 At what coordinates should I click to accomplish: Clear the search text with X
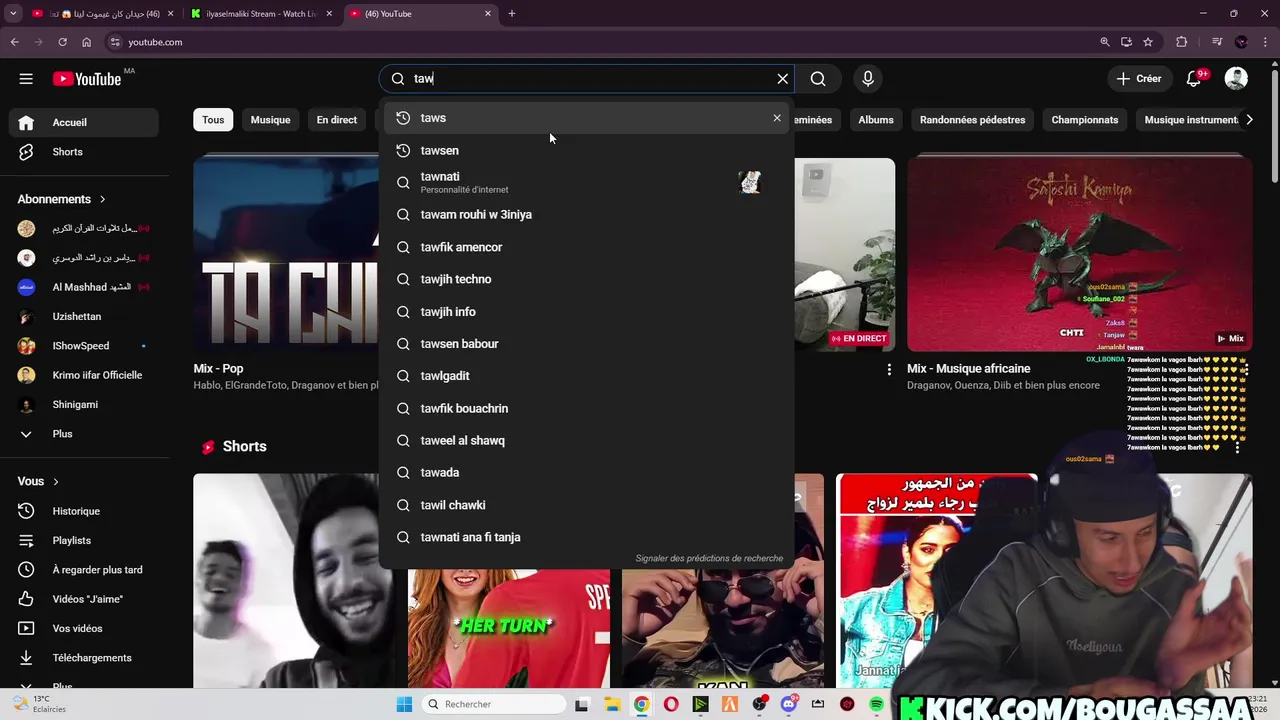pos(783,79)
